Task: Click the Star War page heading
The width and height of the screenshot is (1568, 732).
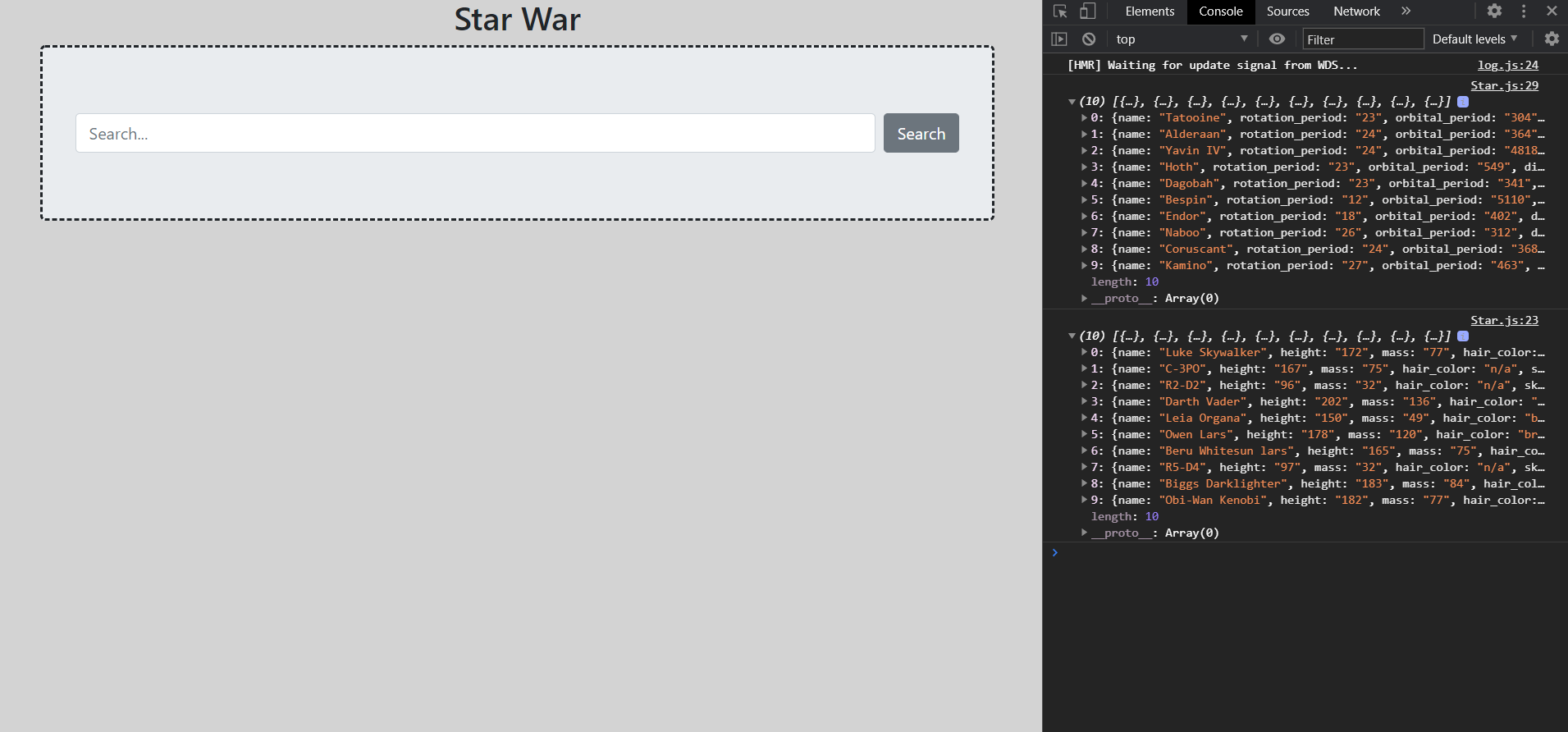Action: [x=518, y=20]
